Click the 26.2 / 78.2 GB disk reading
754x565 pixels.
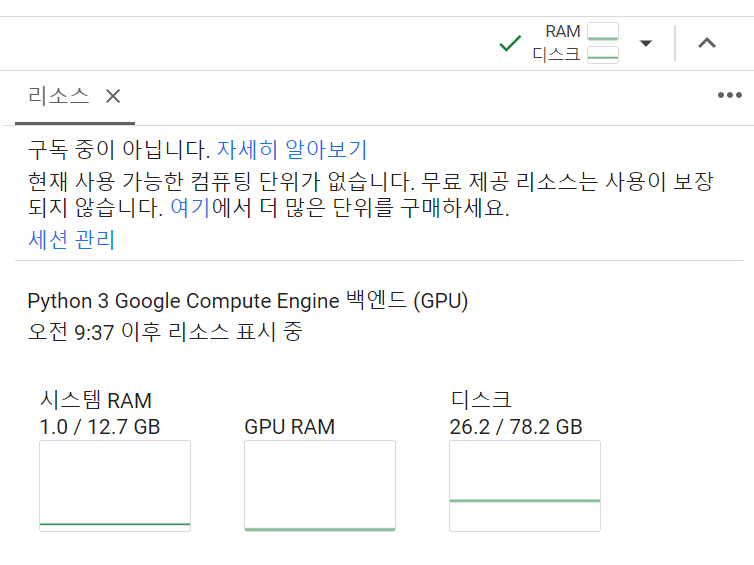coord(516,428)
